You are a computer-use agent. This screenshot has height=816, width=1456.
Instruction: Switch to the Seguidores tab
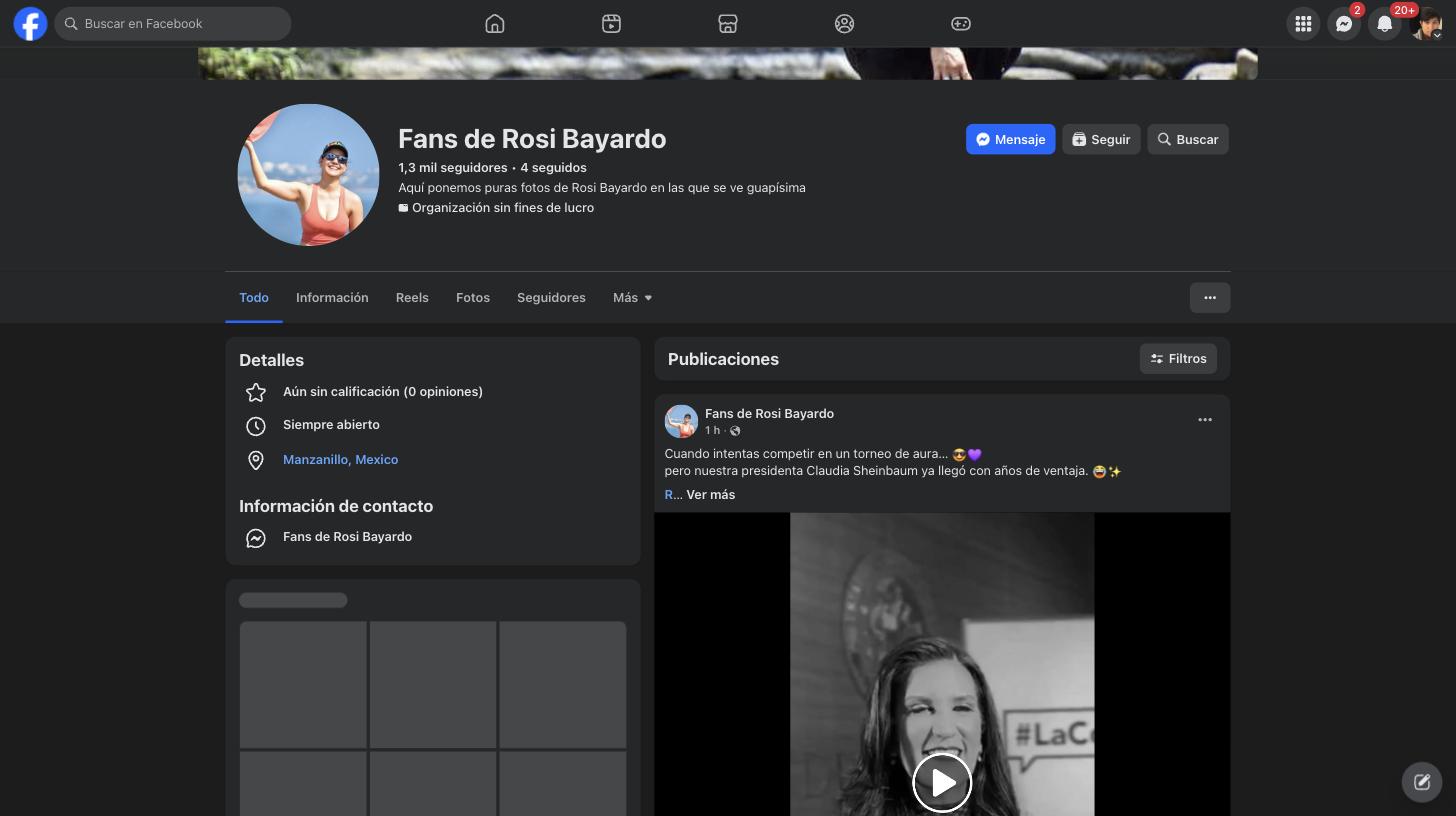coord(551,298)
